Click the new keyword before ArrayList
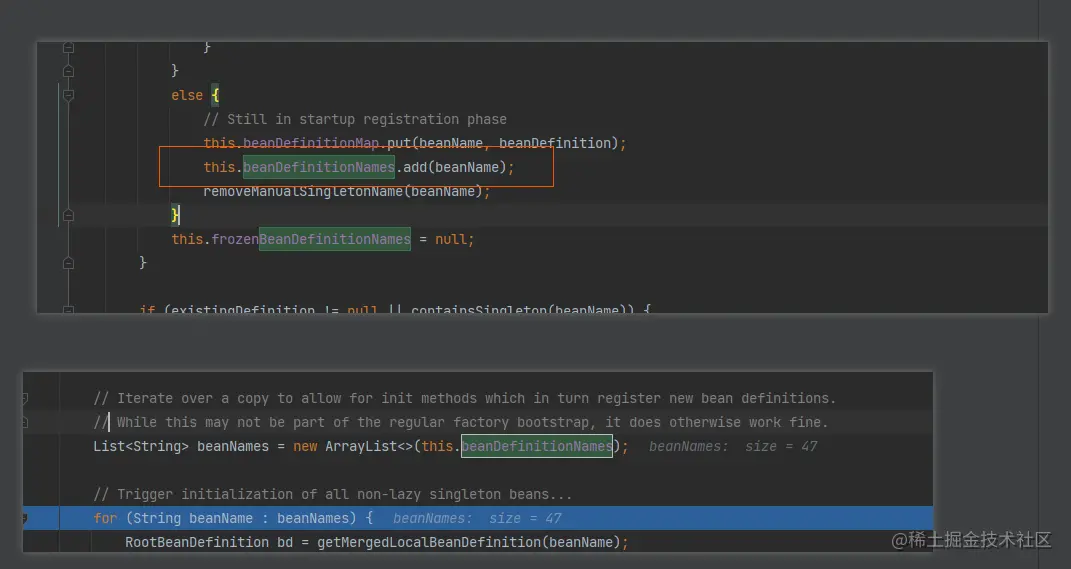Screen dimensions: 1071x569 coord(305,446)
